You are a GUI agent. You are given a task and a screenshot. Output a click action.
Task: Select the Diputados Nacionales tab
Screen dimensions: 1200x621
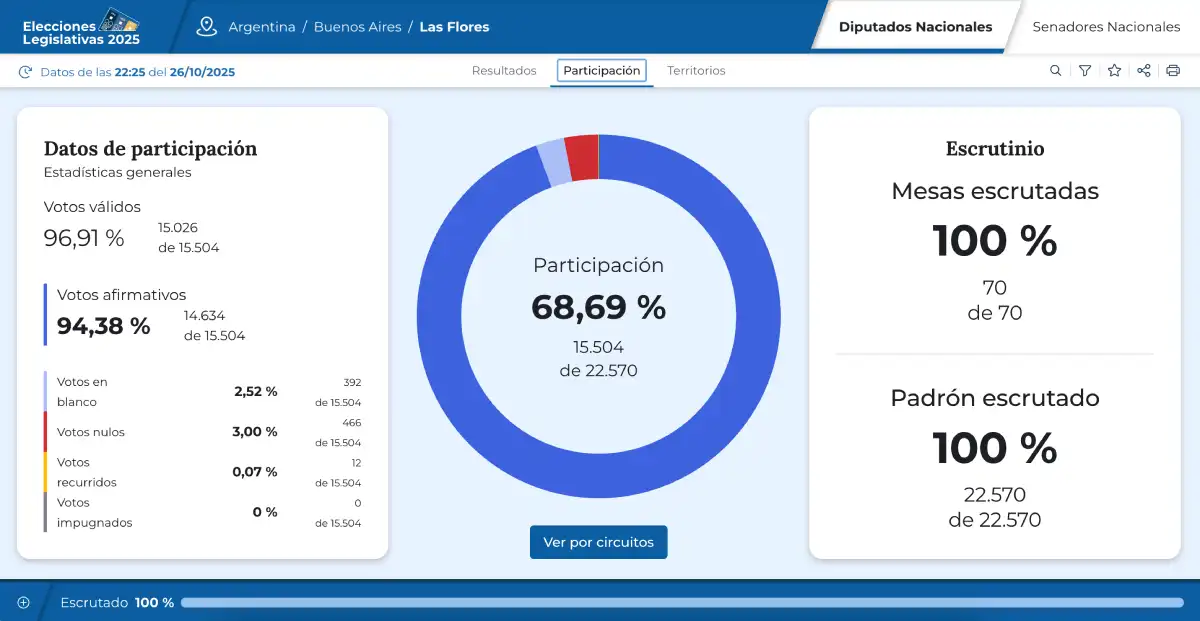pyautogui.click(x=915, y=27)
